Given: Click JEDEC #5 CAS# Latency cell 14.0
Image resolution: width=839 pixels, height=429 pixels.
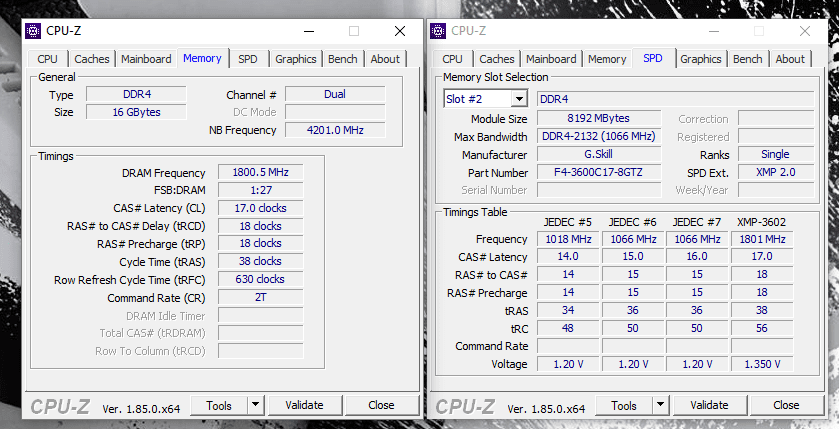Looking at the screenshot, I should pos(568,256).
